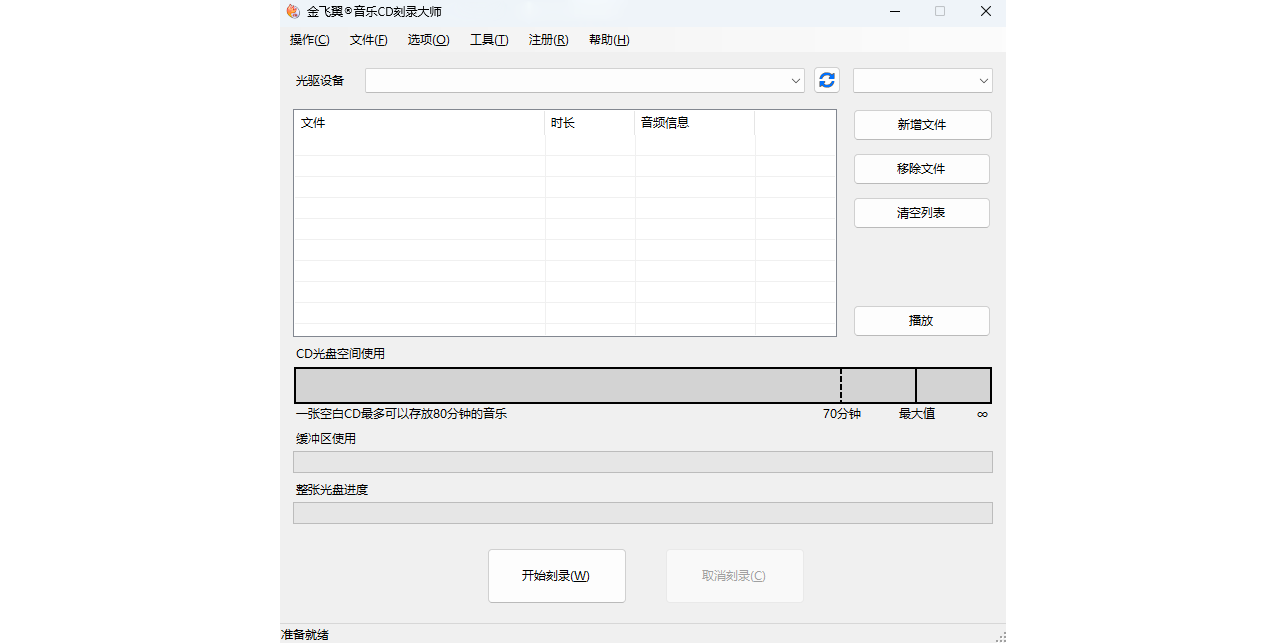Start burning with 开始刻录(W) button
This screenshot has width=1286, height=643.
pyautogui.click(x=556, y=576)
